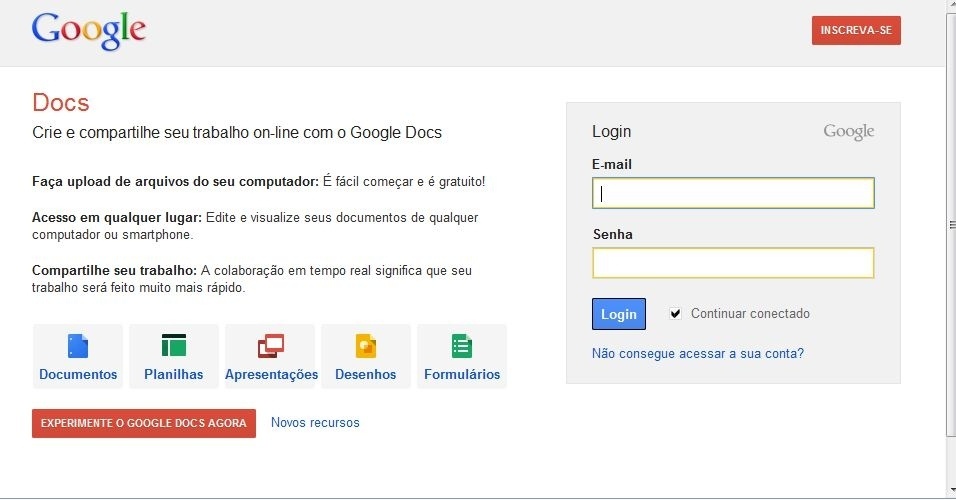Click the Desenhos yellow drawing icon

pos(366,346)
